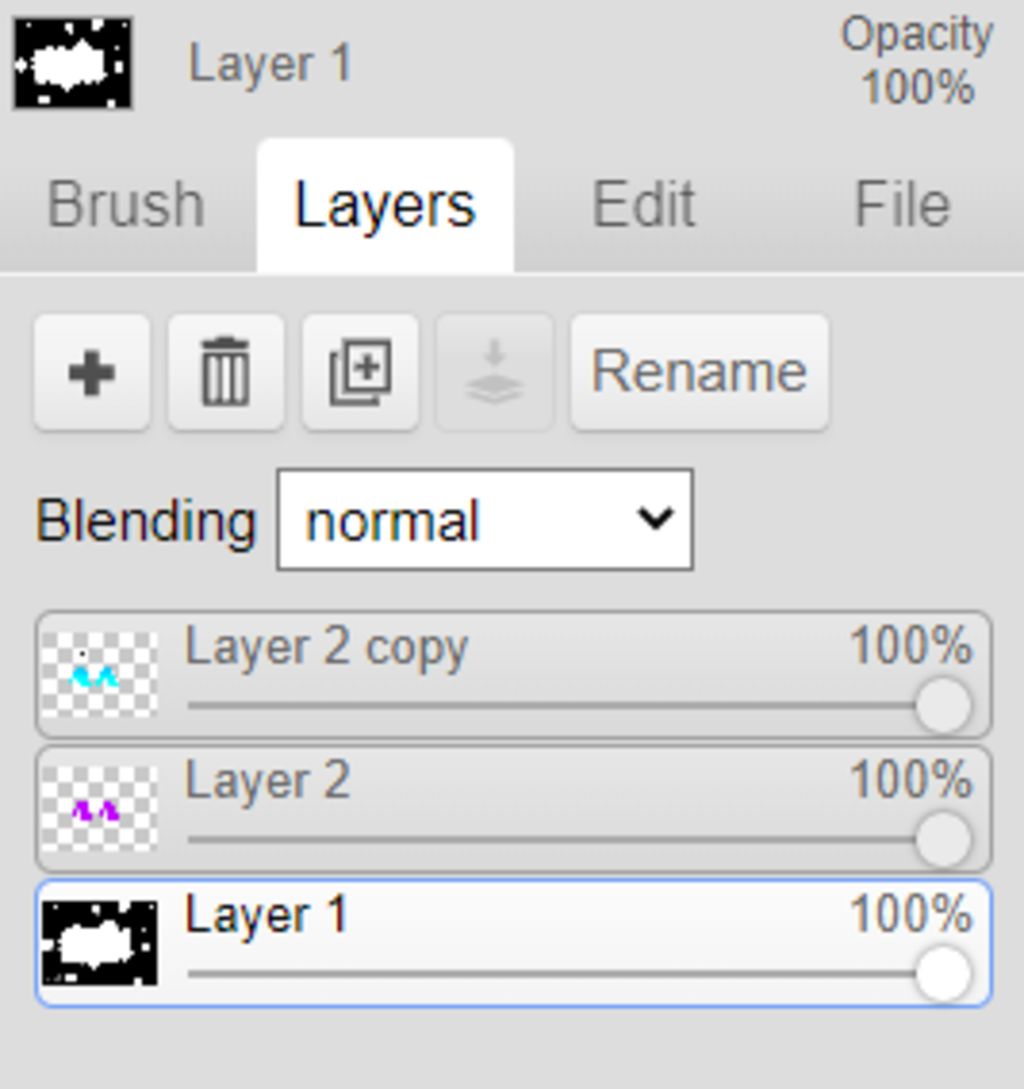Select the Layer 2 copy row name
This screenshot has width=1024, height=1089.
[327, 649]
